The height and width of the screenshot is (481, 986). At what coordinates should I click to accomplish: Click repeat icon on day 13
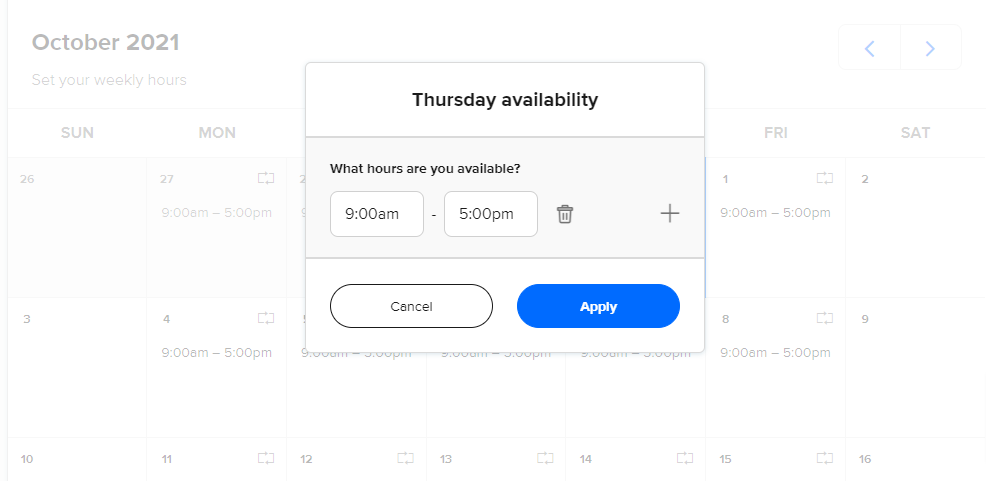pos(545,458)
